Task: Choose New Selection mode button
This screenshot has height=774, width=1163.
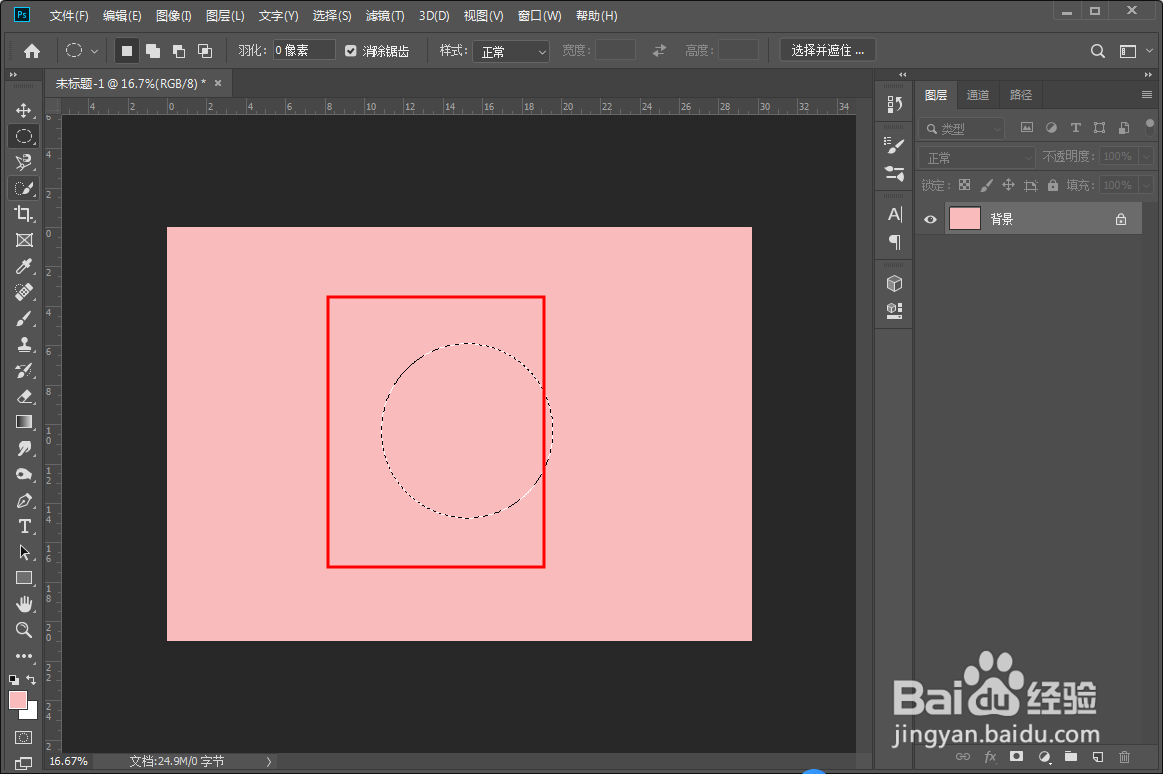Action: point(127,50)
